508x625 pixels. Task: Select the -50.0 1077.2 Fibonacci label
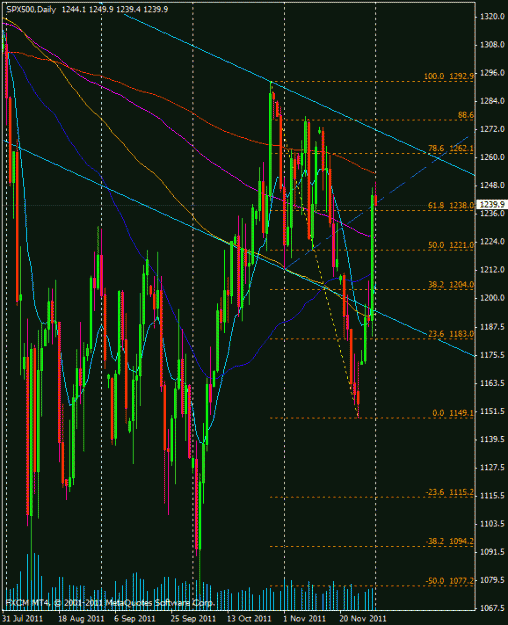pos(450,581)
